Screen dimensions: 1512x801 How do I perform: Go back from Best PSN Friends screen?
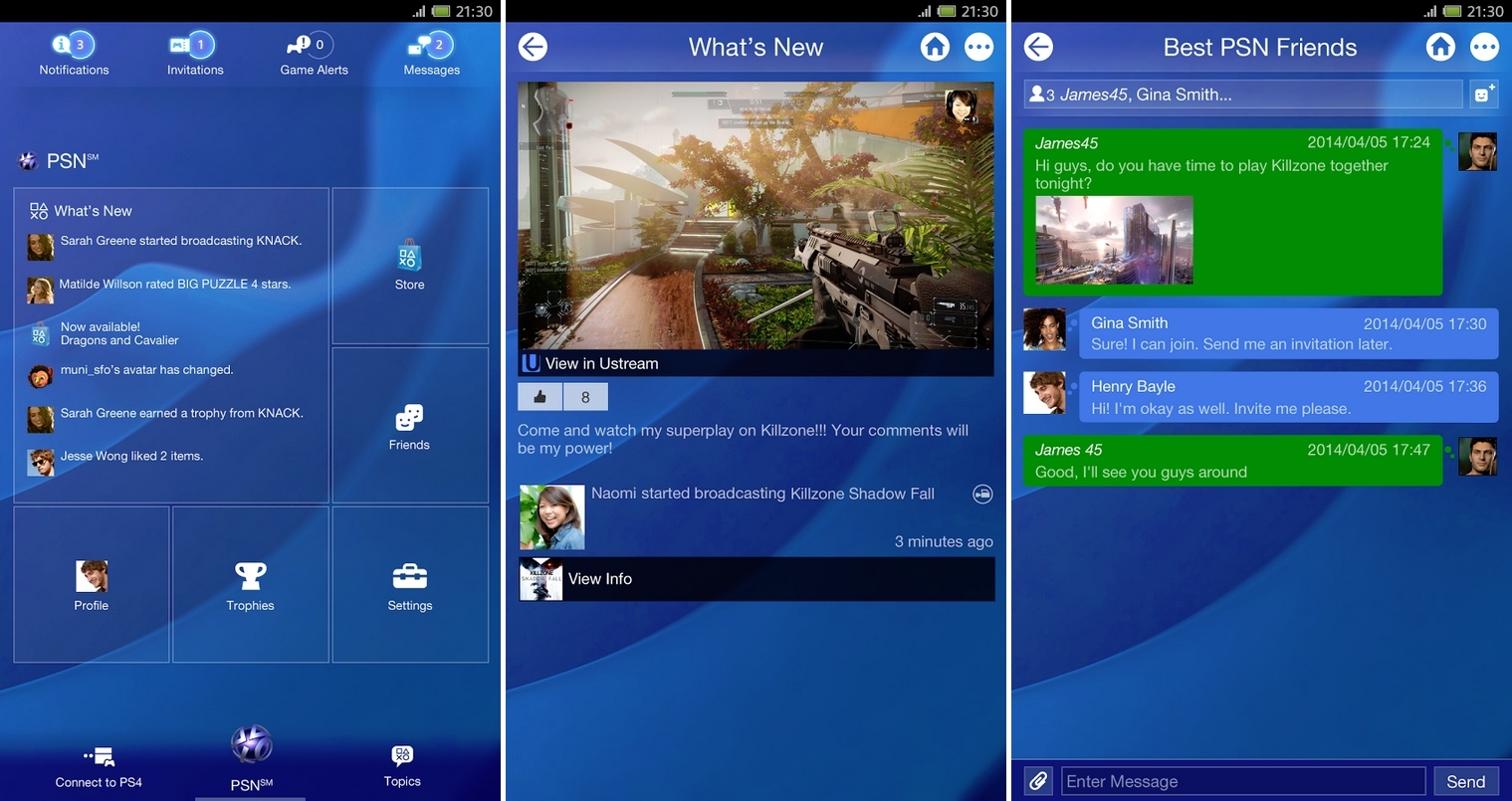click(1038, 47)
